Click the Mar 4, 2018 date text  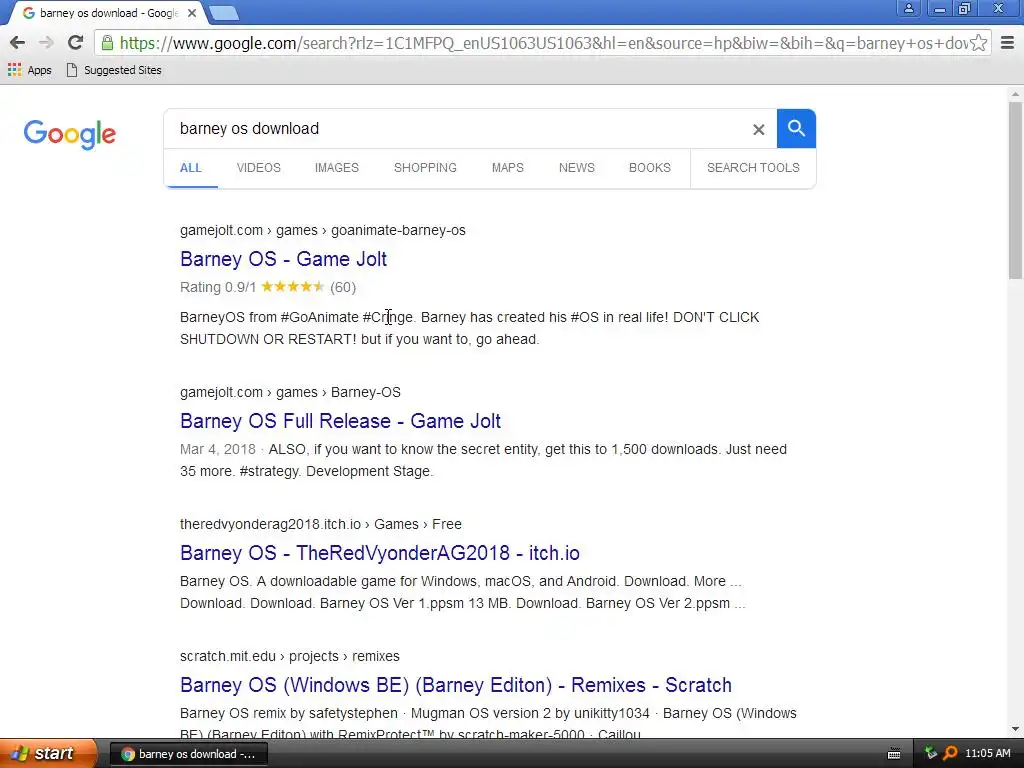tap(217, 449)
